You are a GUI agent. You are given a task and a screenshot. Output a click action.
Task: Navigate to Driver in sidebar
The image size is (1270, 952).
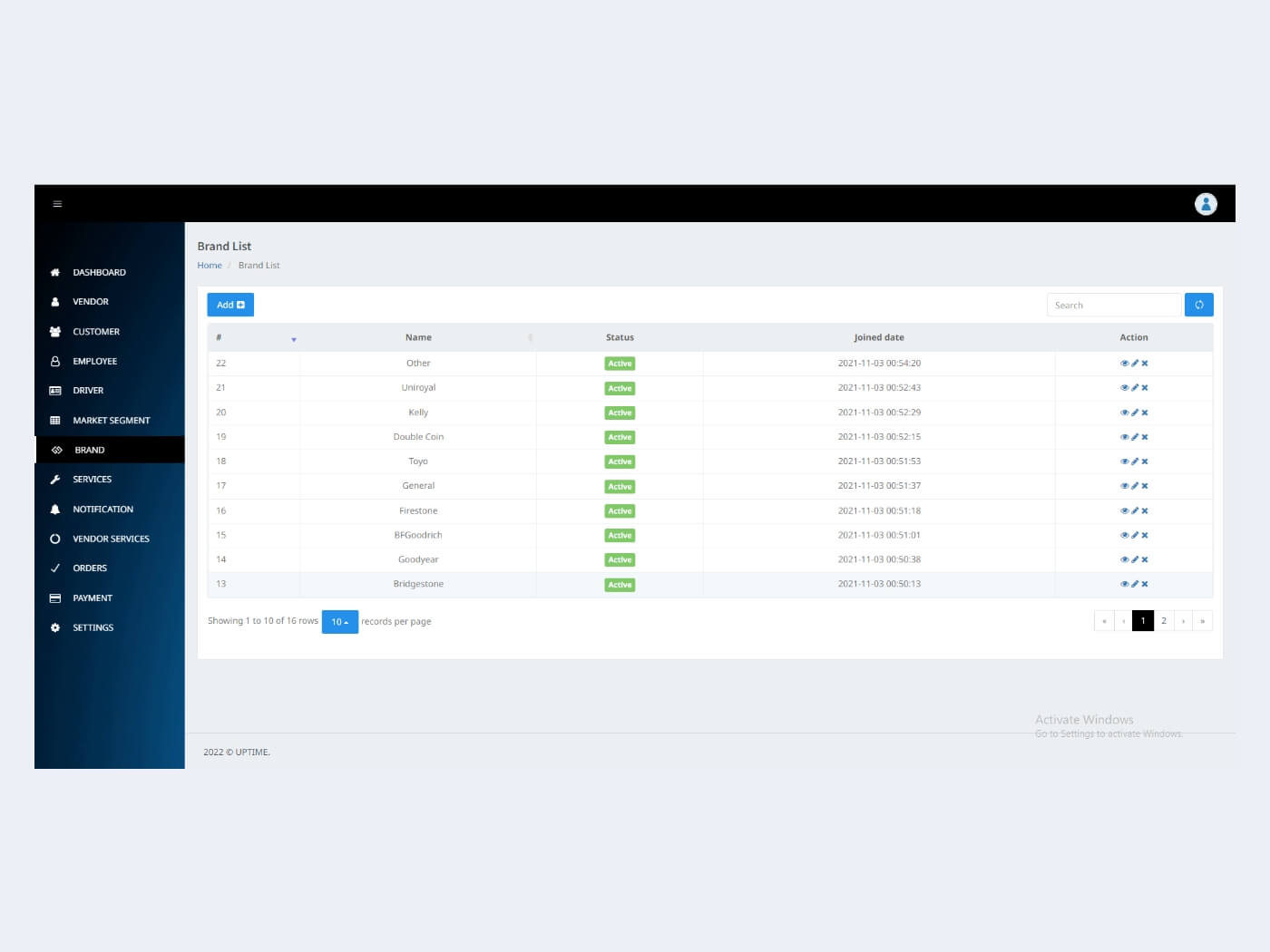click(x=109, y=391)
